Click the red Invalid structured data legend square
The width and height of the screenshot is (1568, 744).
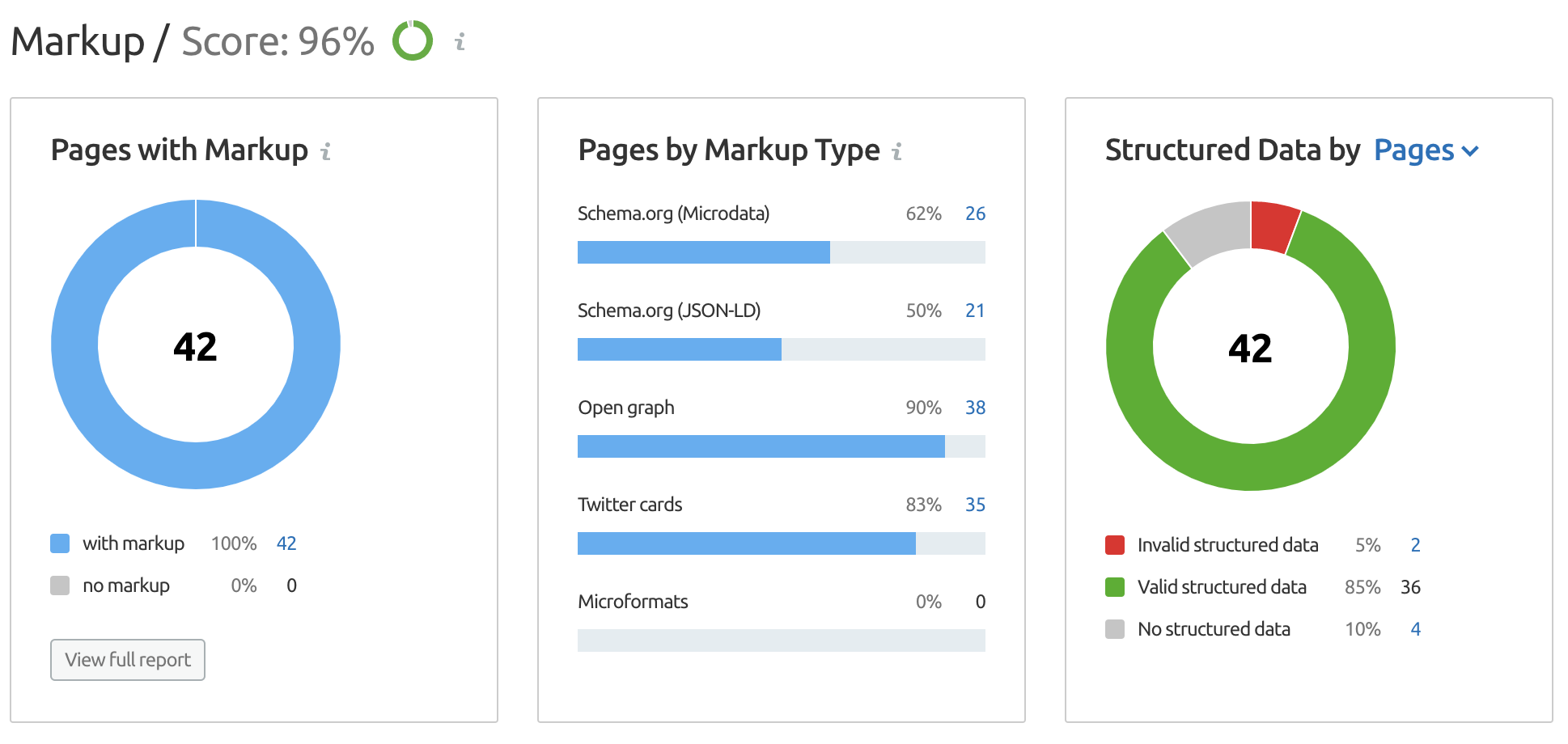pyautogui.click(x=1114, y=544)
